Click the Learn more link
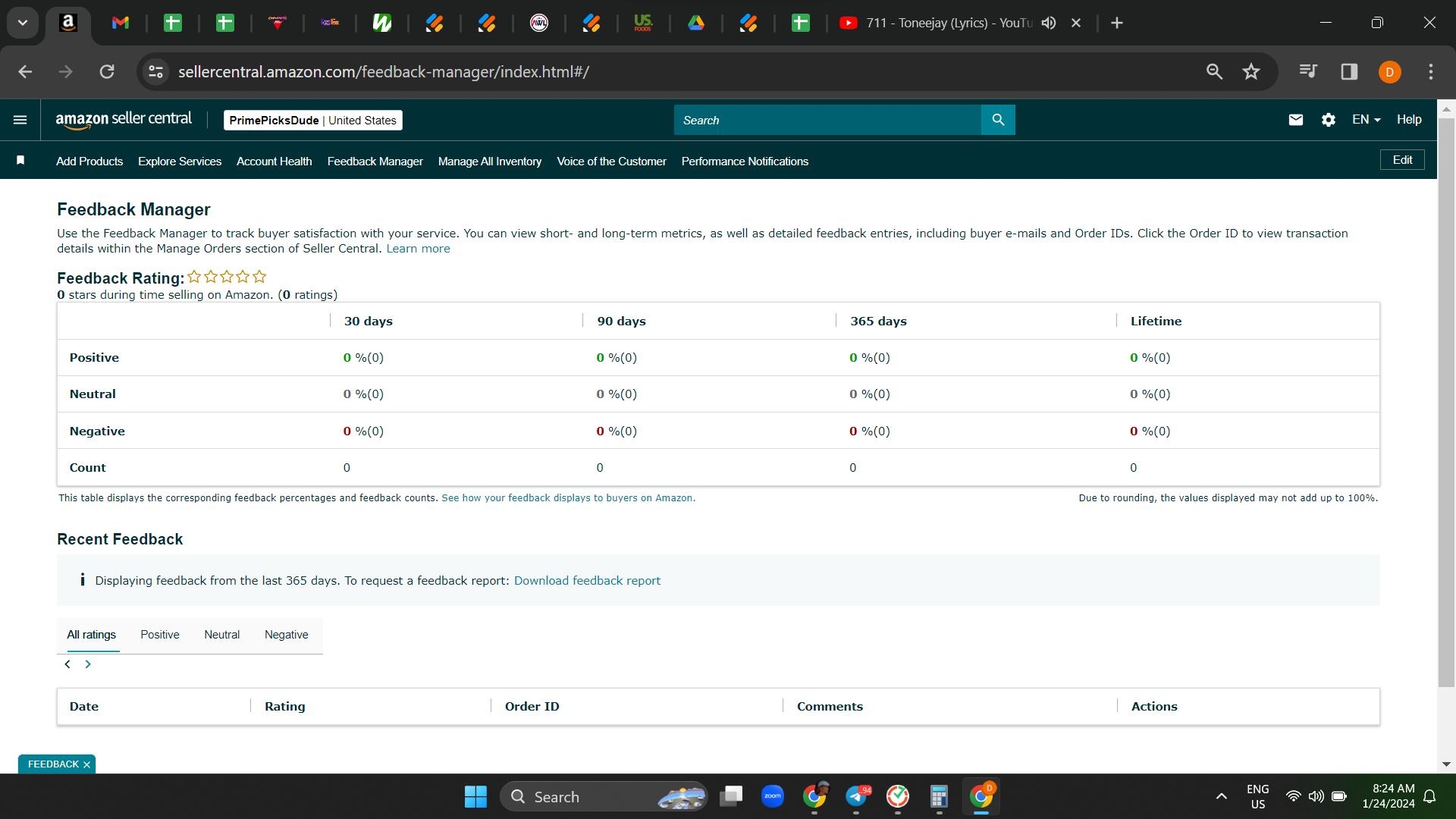This screenshot has height=819, width=1456. point(418,249)
